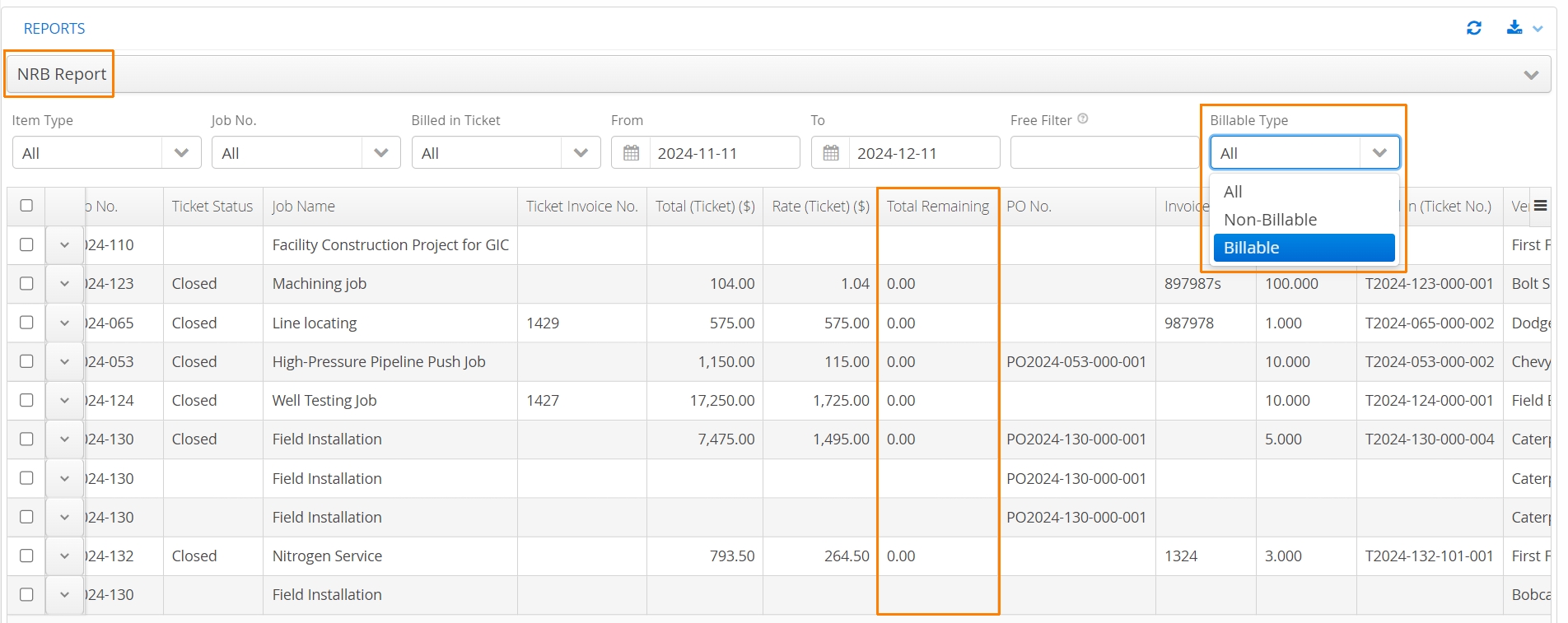
Task: Select ticket number T2024-132-101-001 cell
Action: [1429, 556]
